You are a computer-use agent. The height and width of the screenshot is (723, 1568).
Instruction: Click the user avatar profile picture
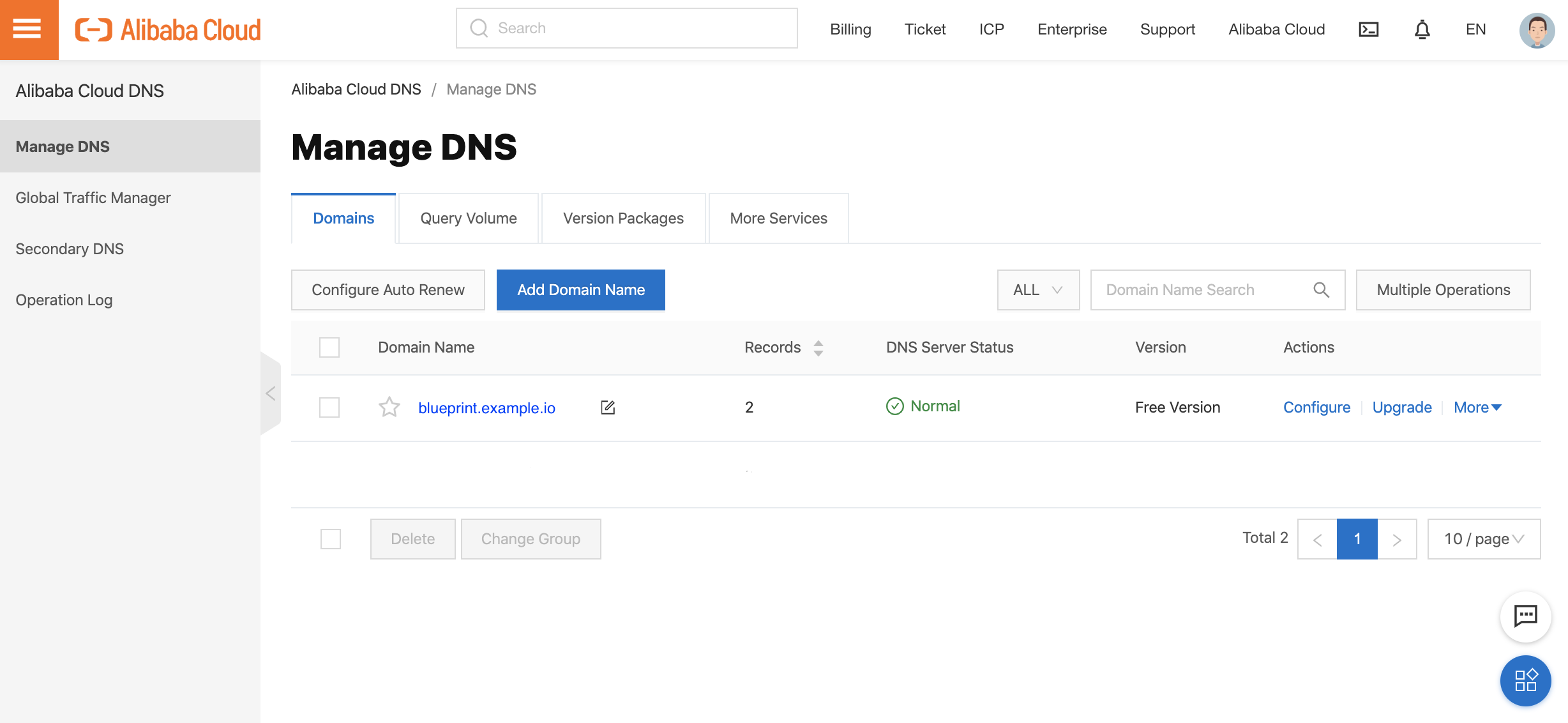click(1536, 29)
